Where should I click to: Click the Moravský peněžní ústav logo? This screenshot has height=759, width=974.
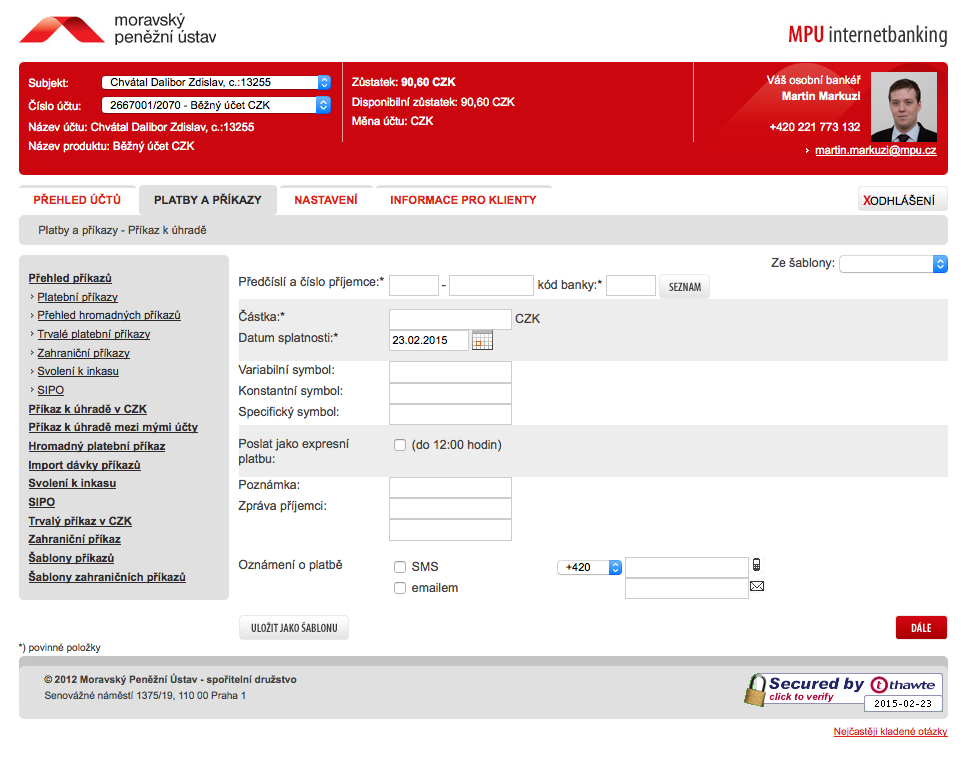118,29
